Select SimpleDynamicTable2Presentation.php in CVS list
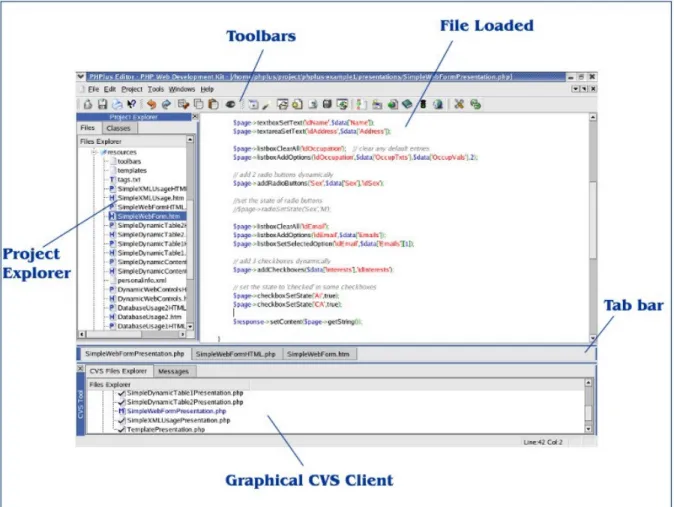Viewport: 674px width, 507px height. 185,402
